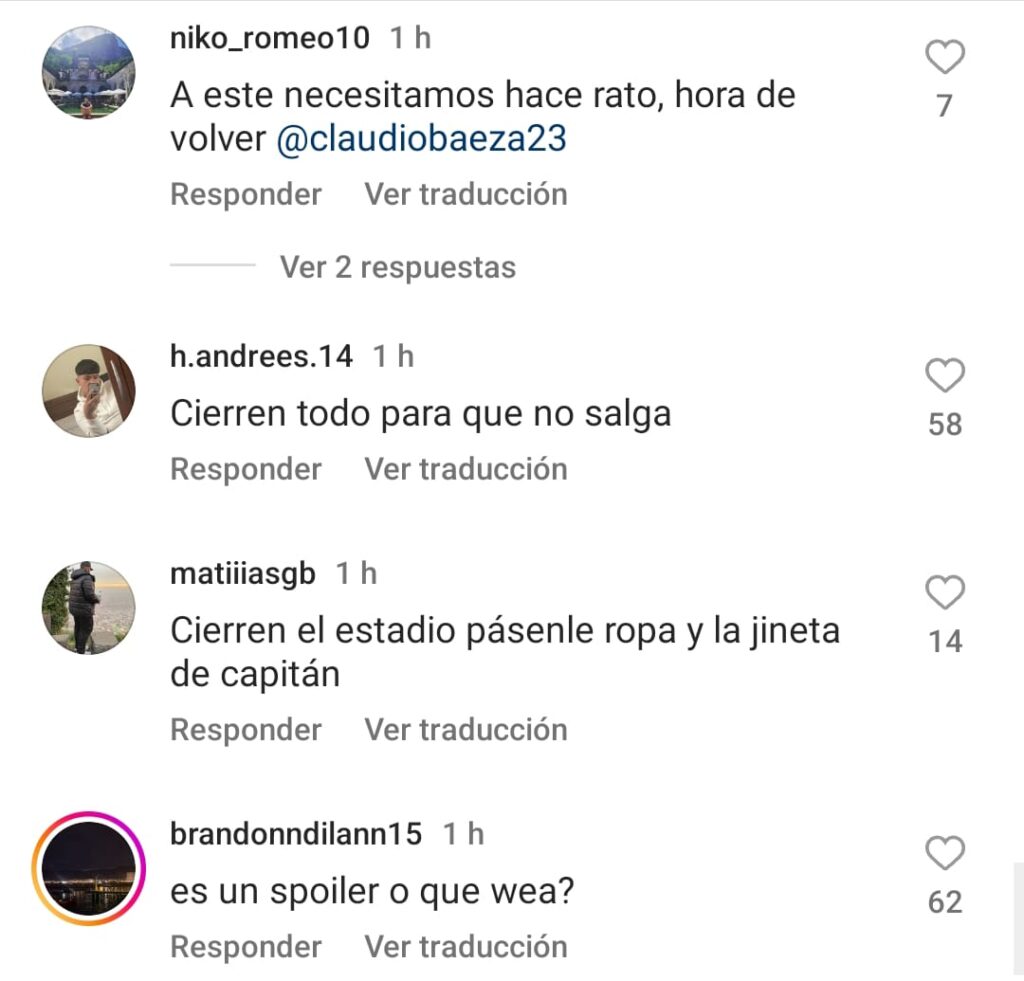
Task: Tap the heart on matiiiasgb's comment
Action: pos(945,592)
